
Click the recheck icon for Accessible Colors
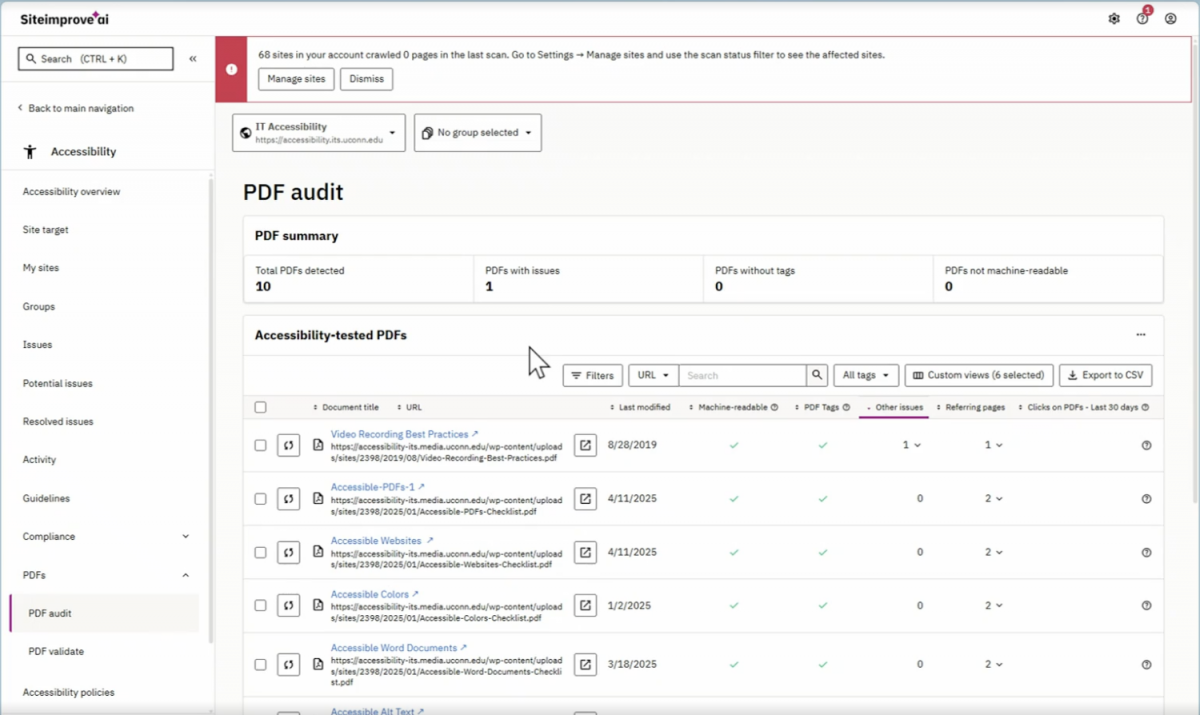click(x=288, y=605)
